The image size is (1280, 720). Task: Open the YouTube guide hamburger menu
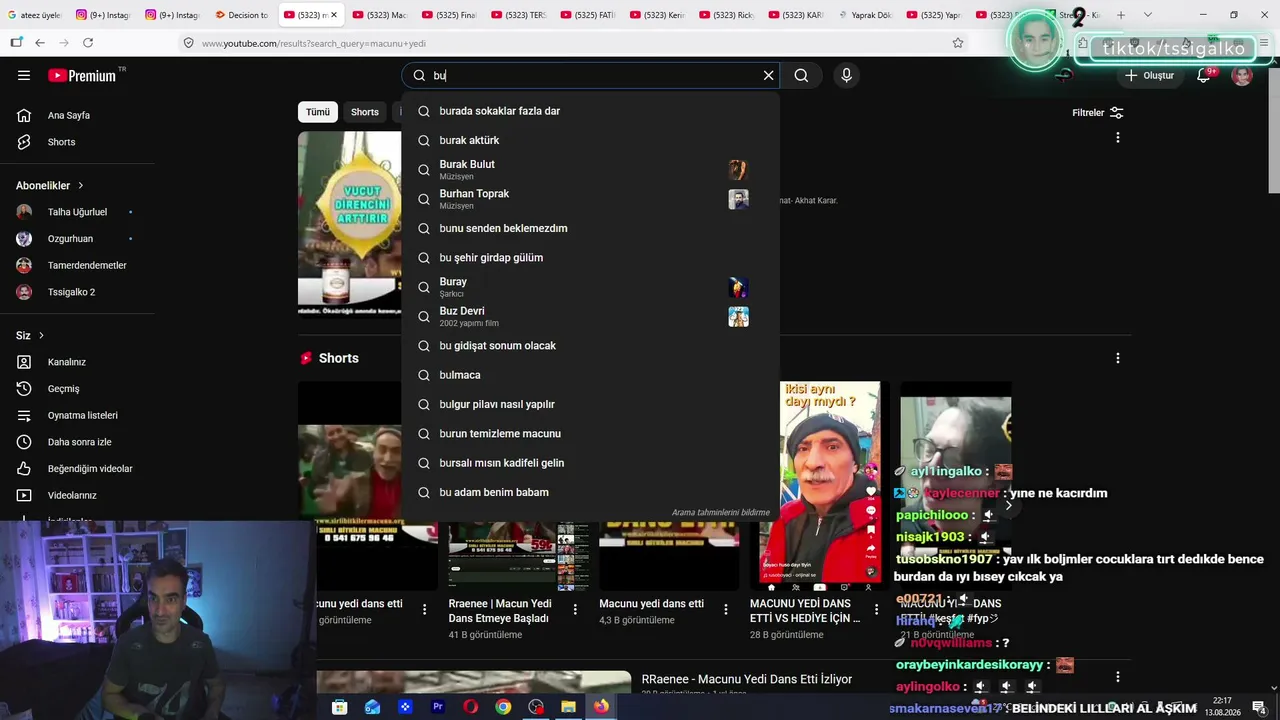(24, 75)
